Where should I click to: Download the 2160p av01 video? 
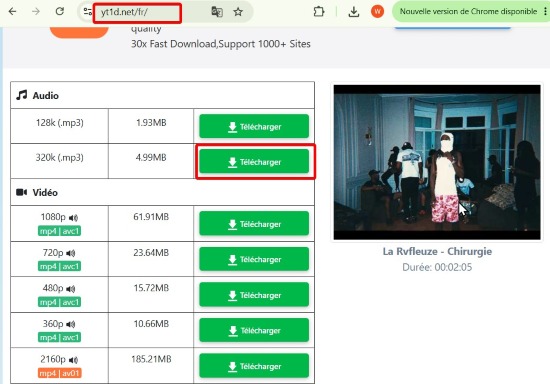pyautogui.click(x=254, y=366)
